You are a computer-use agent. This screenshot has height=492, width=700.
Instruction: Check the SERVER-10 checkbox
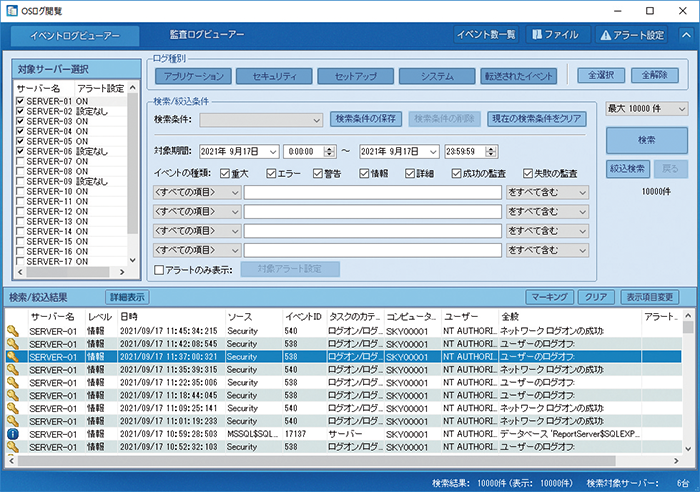tap(20, 191)
